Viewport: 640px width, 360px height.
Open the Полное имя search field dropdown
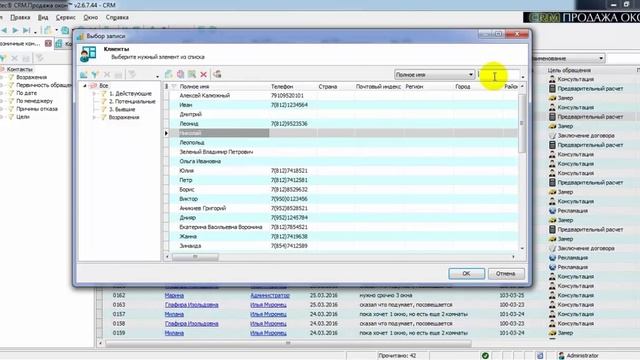point(471,75)
